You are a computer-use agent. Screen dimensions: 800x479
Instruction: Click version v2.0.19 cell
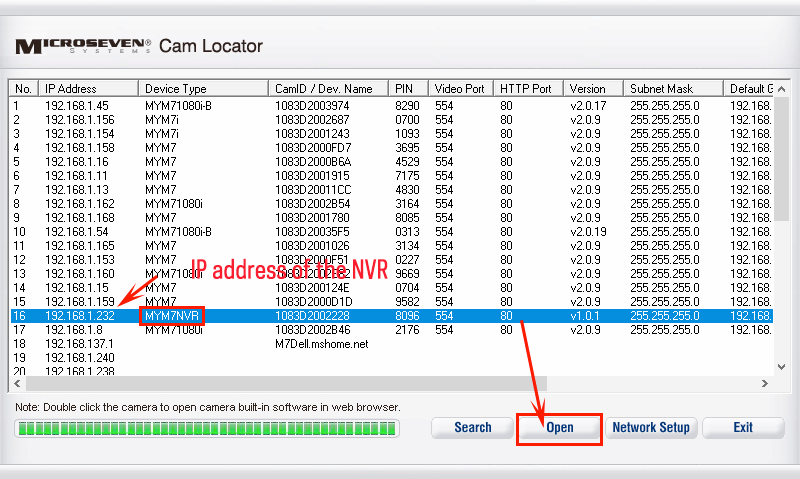(x=588, y=232)
